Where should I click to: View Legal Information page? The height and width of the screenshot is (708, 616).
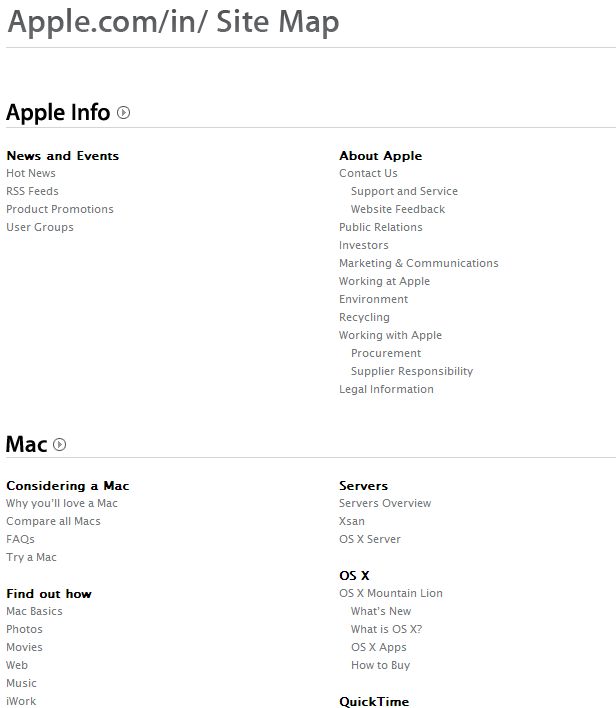[x=386, y=389]
